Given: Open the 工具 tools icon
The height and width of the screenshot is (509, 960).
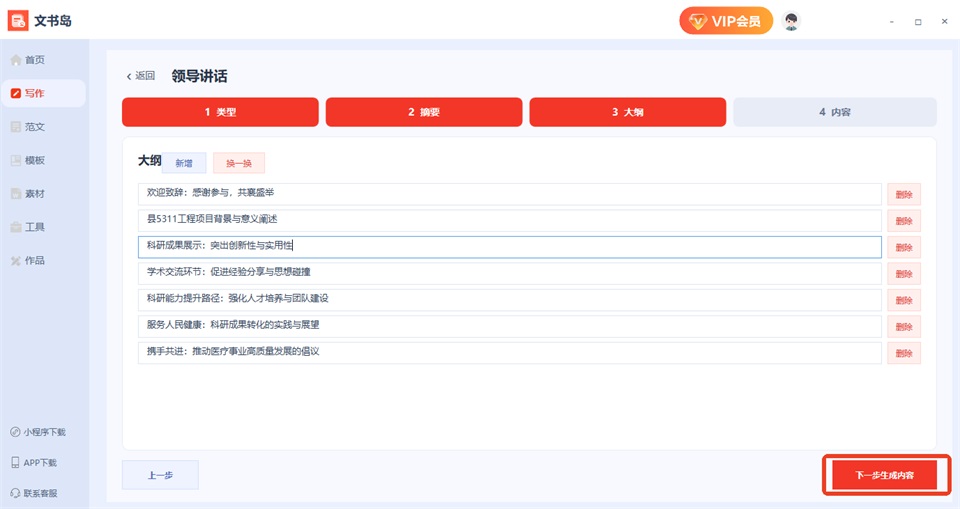Looking at the screenshot, I should [16, 227].
